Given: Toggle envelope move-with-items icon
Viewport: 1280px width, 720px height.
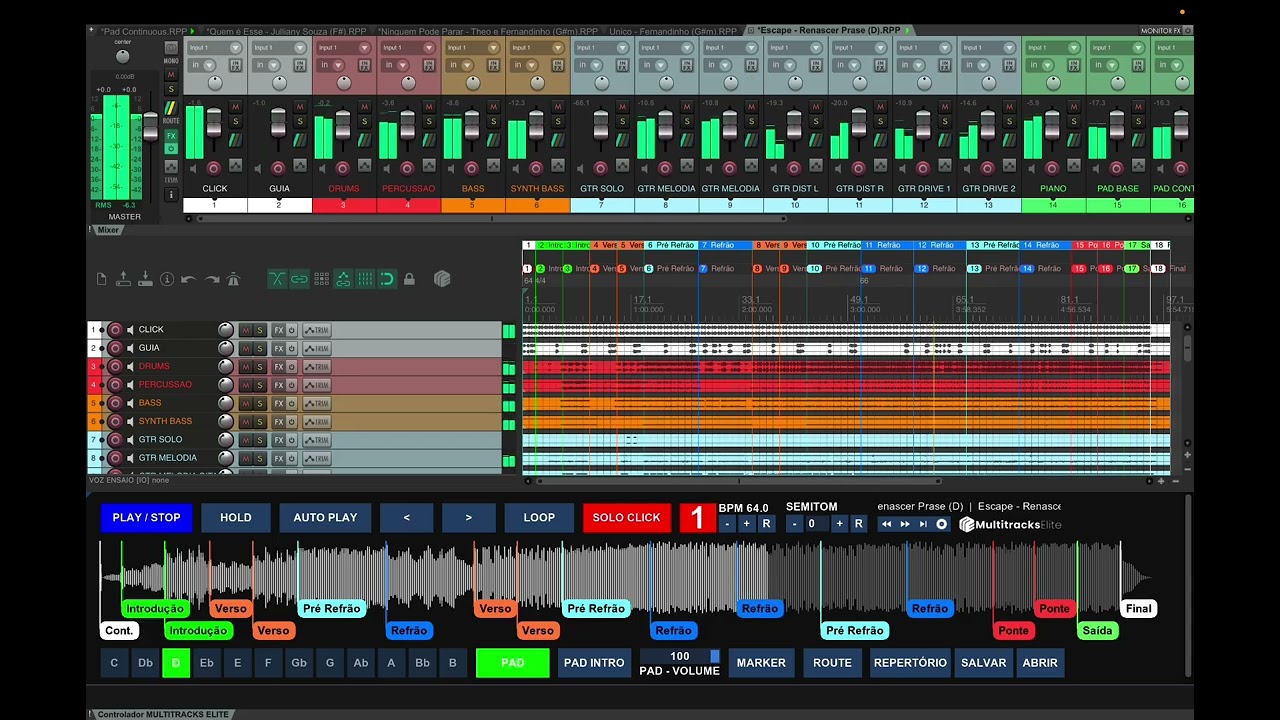Looking at the screenshot, I should click(343, 280).
